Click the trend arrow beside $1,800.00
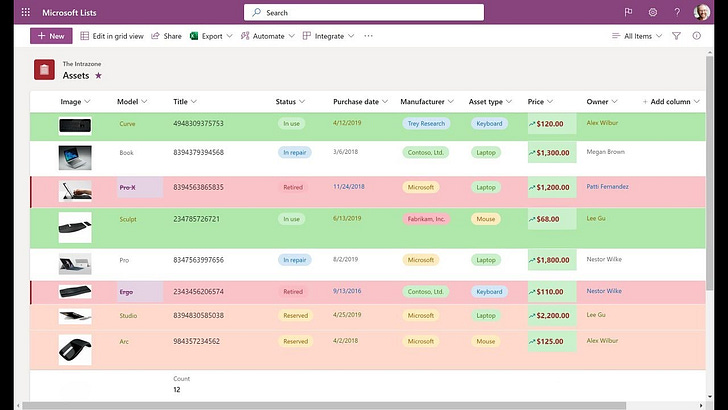Viewport: 728px width, 410px height. point(532,260)
